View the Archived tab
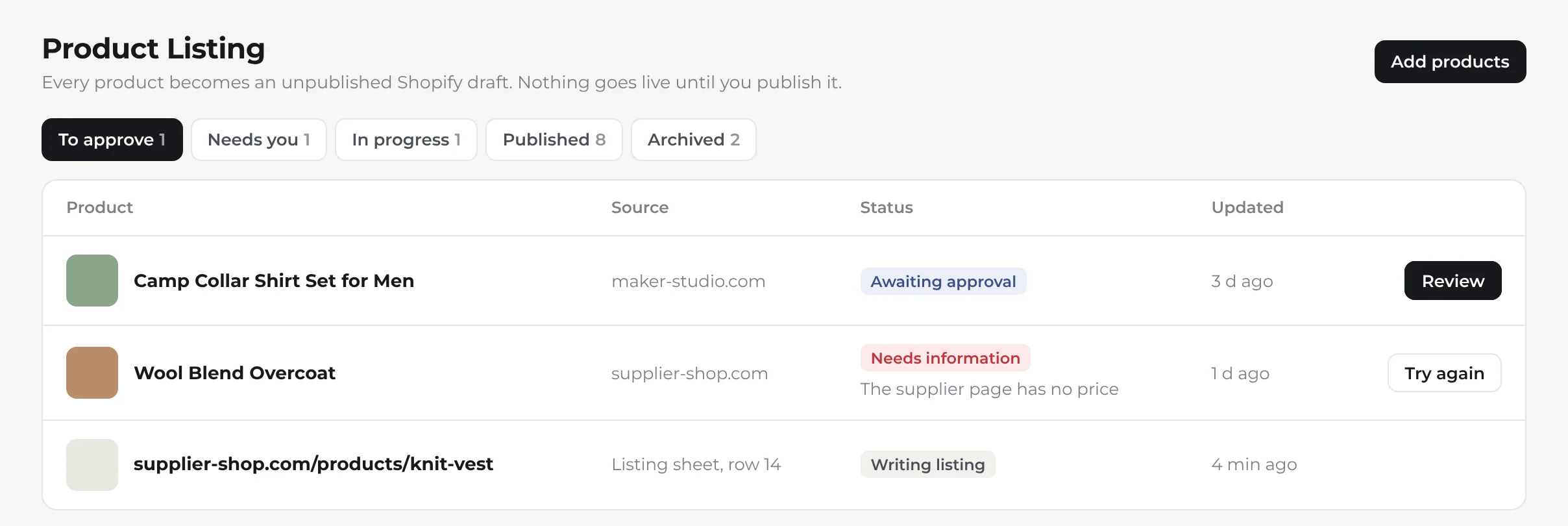The image size is (1568, 526). click(x=694, y=140)
